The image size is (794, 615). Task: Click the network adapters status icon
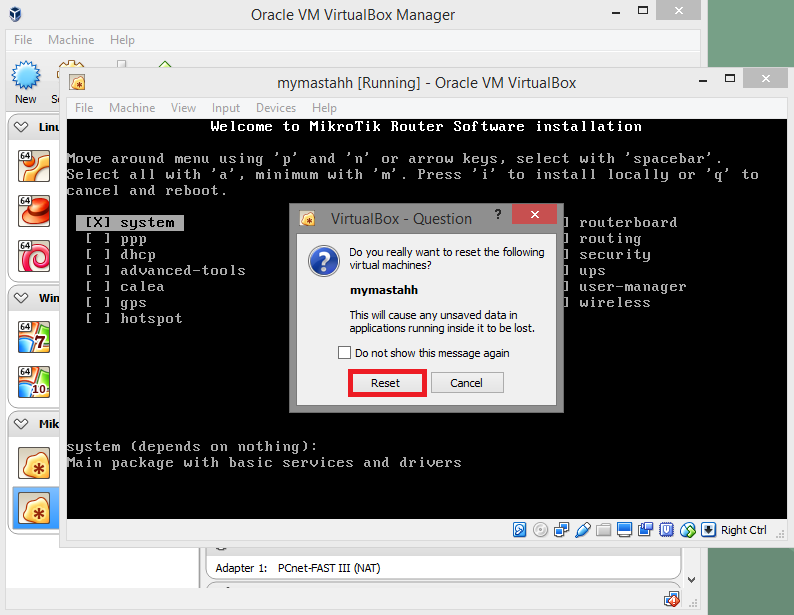562,530
